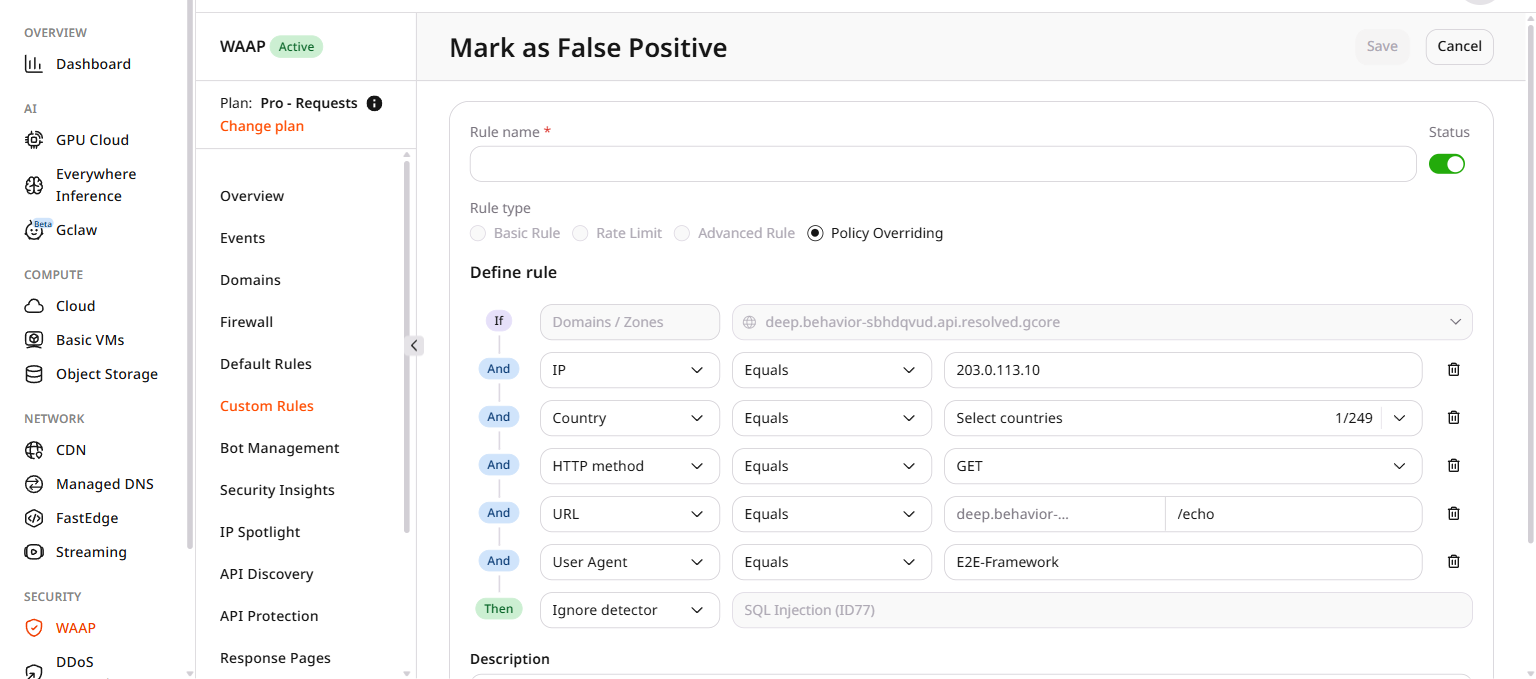Click the URL path field /echo
The image size is (1536, 679).
pos(1294,514)
